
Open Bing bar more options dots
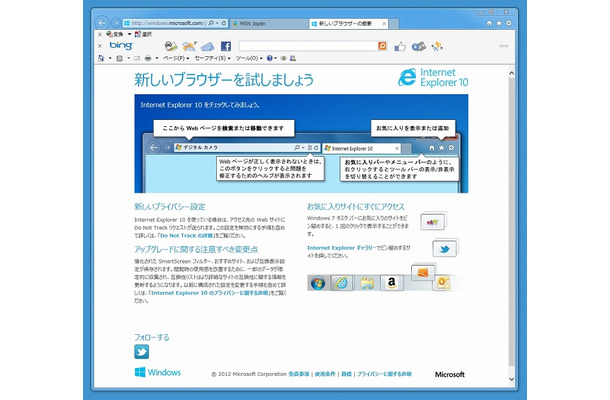(504, 46)
